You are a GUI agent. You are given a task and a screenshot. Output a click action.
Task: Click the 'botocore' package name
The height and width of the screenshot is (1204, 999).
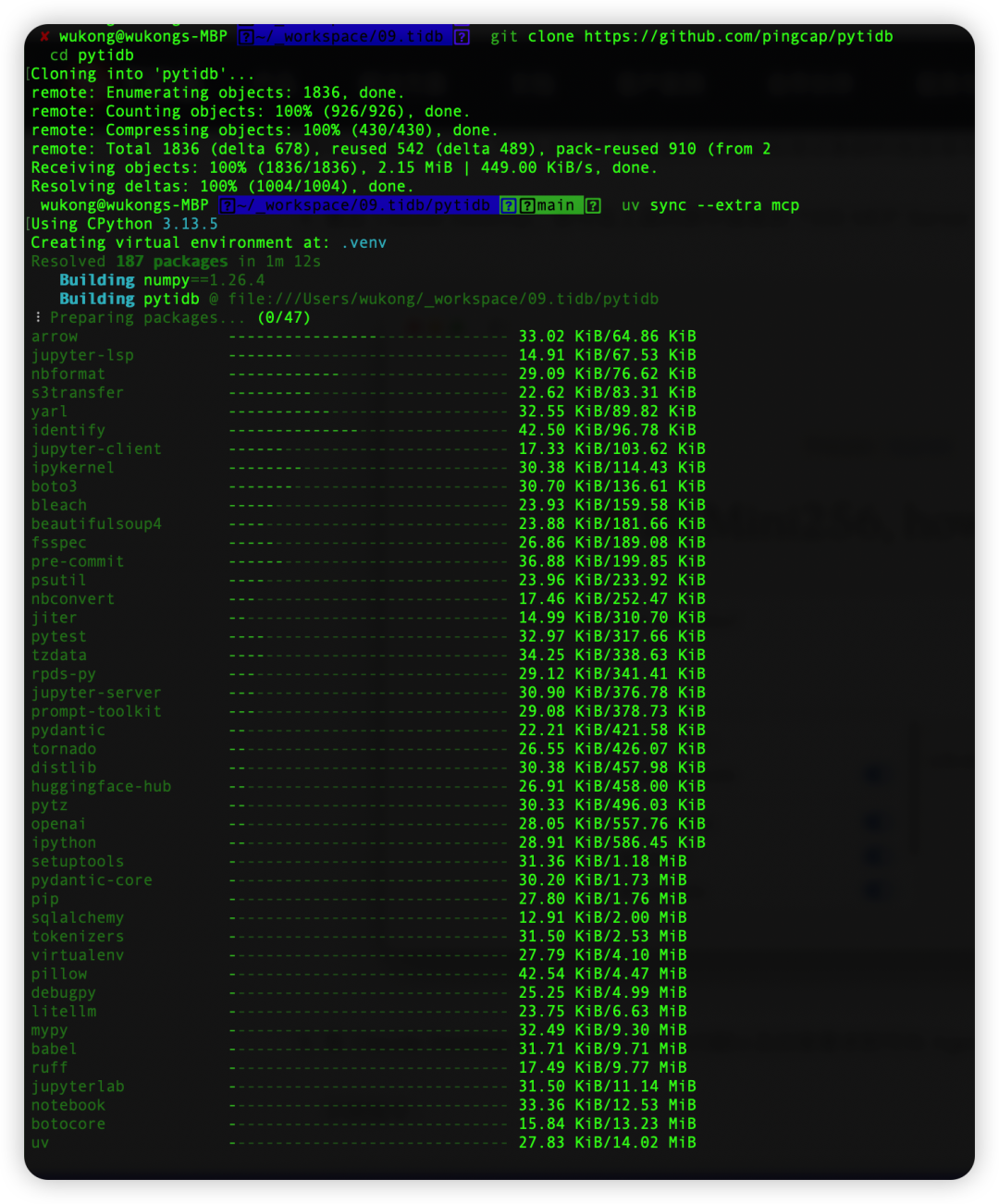pos(68,1124)
